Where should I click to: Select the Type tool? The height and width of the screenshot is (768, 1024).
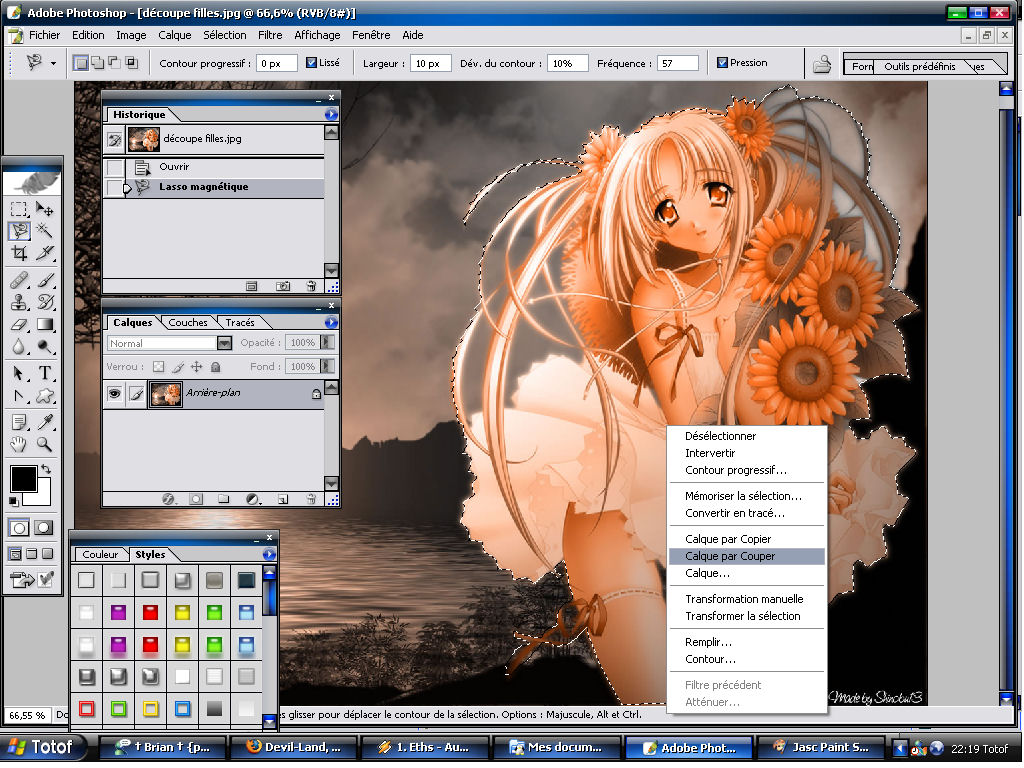(44, 373)
